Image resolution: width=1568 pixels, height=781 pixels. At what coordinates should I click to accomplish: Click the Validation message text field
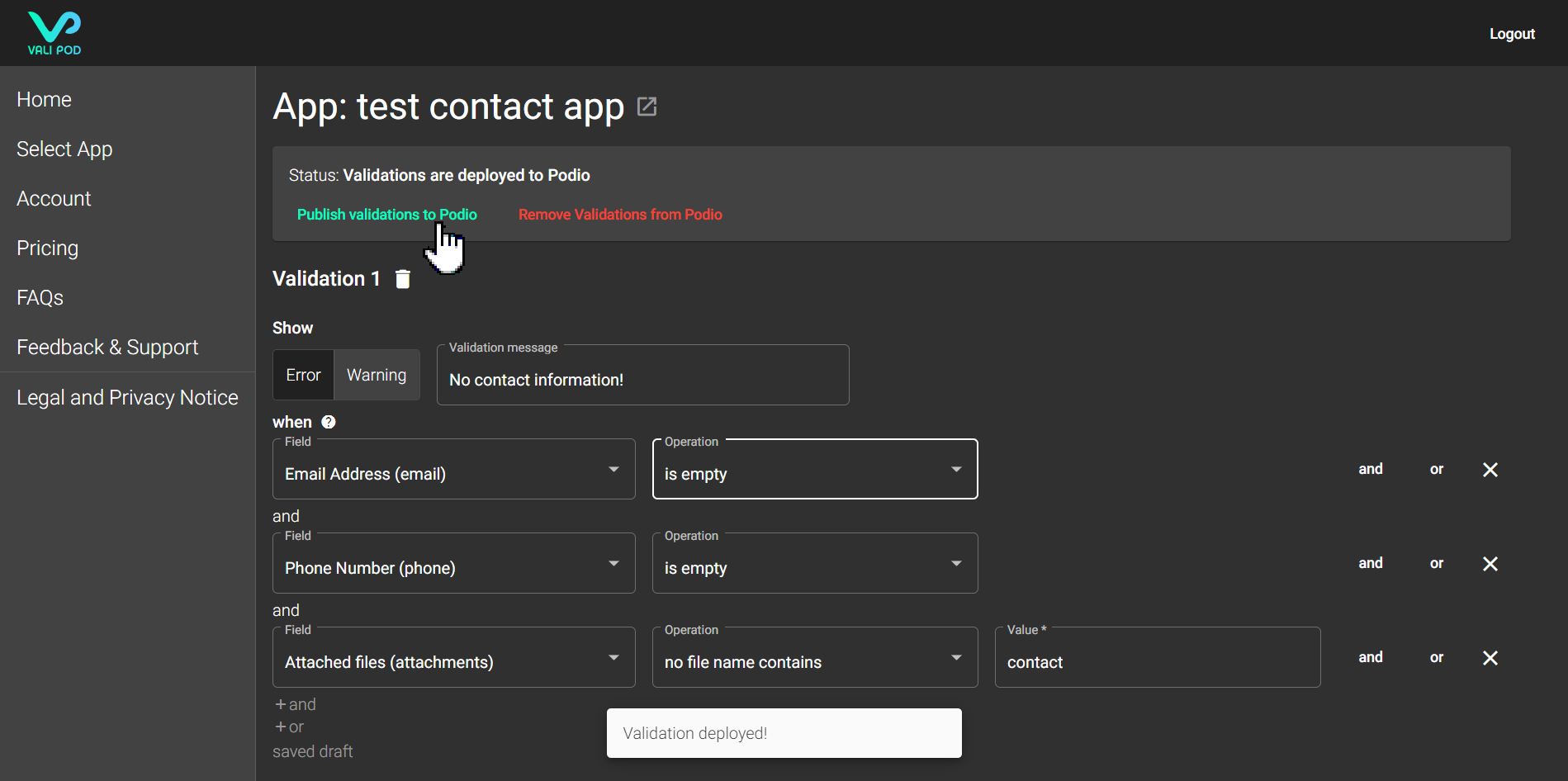coord(642,380)
